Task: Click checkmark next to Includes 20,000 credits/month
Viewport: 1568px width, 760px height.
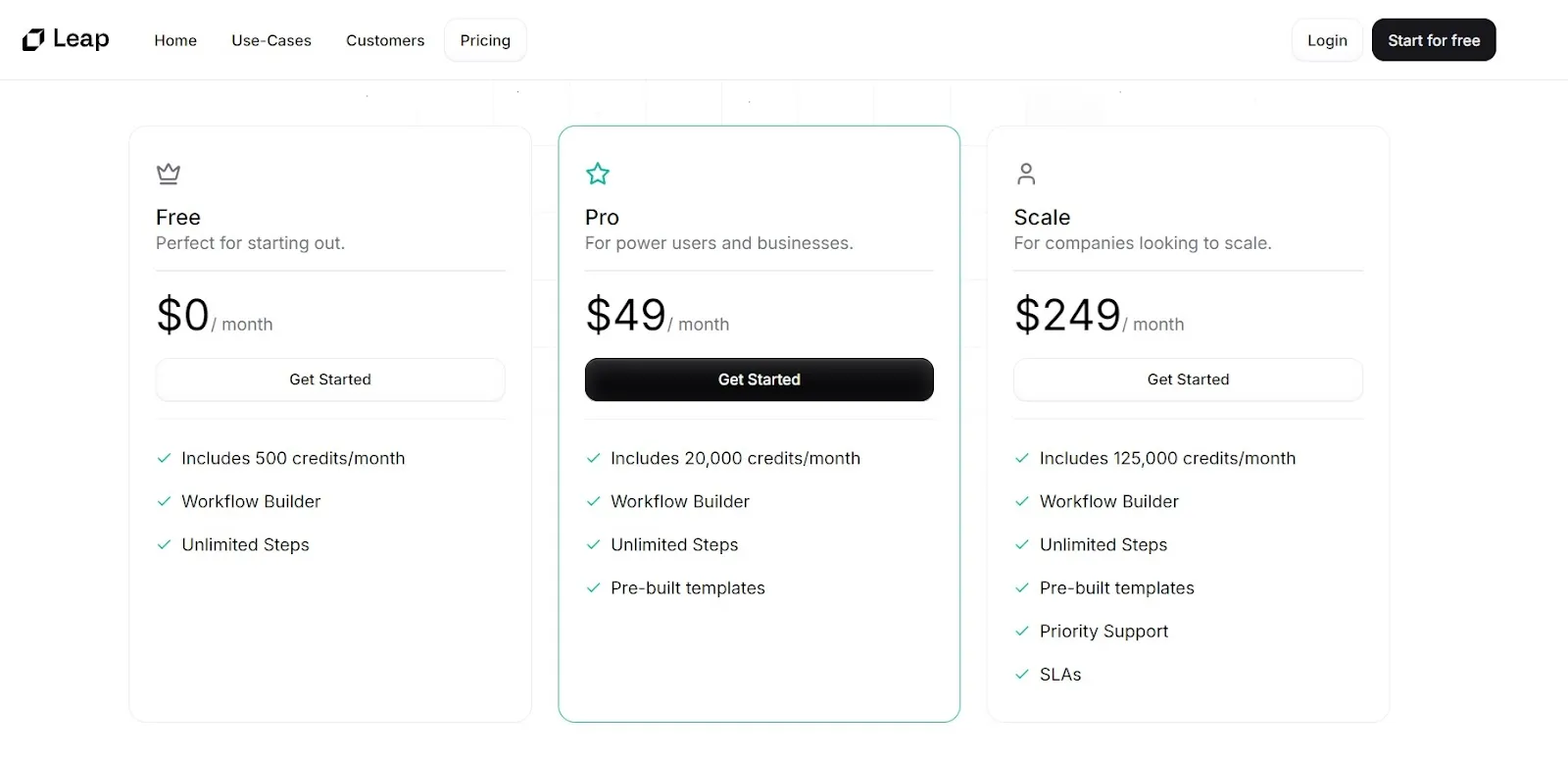Action: [x=593, y=458]
